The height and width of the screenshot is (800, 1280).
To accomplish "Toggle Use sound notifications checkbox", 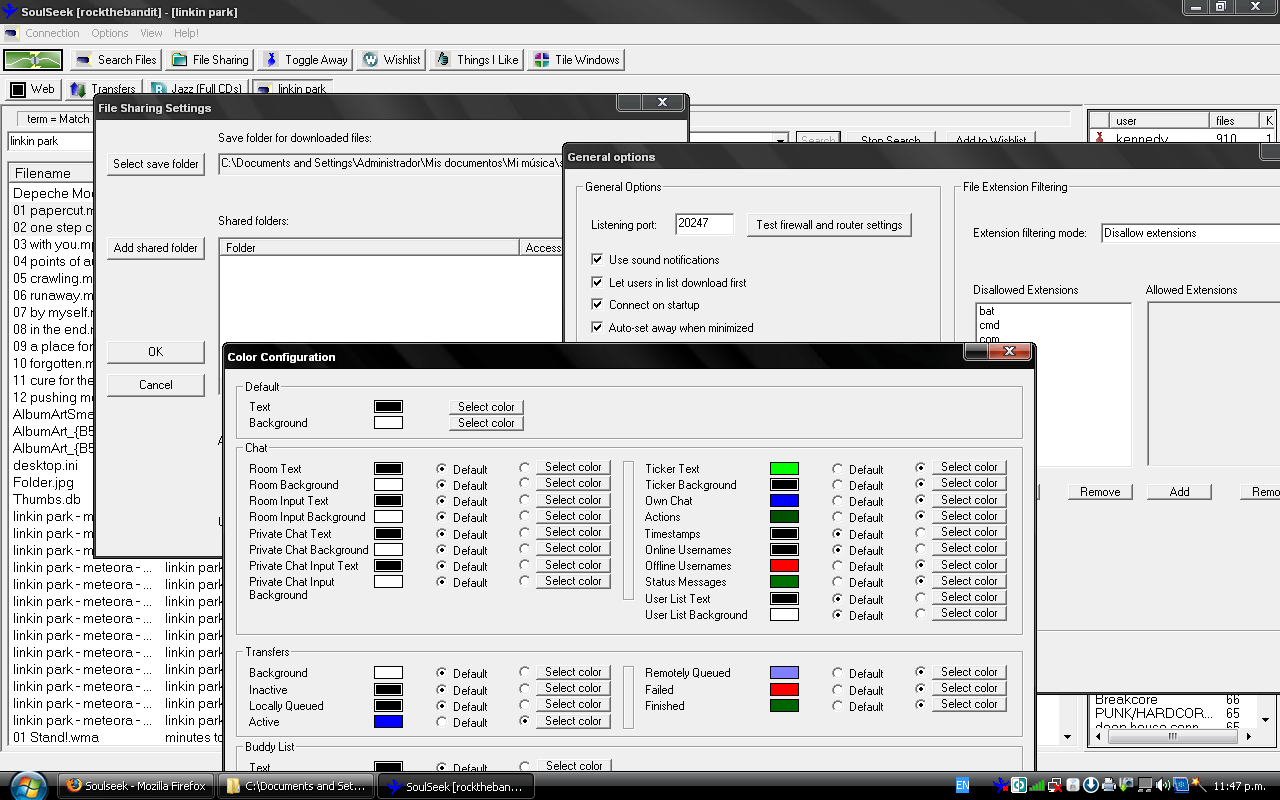I will 598,259.
